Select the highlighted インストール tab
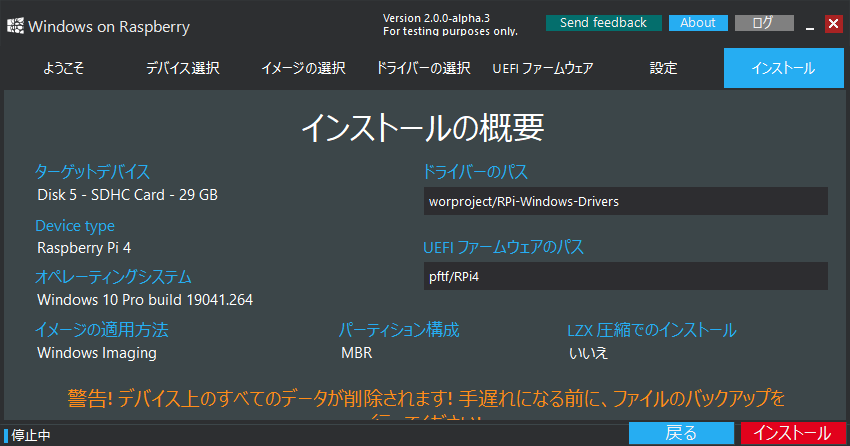The width and height of the screenshot is (850, 446). tap(784, 68)
